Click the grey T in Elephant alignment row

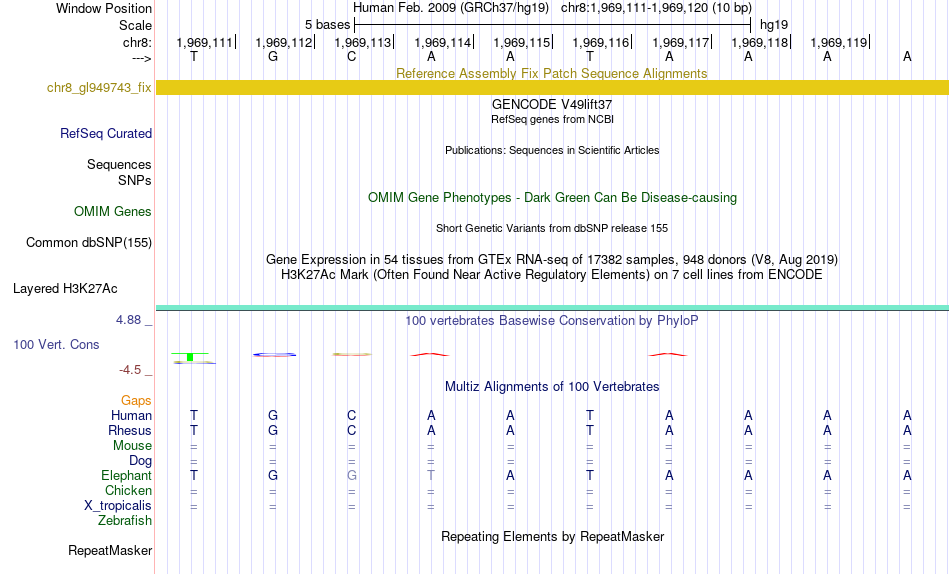(431, 476)
